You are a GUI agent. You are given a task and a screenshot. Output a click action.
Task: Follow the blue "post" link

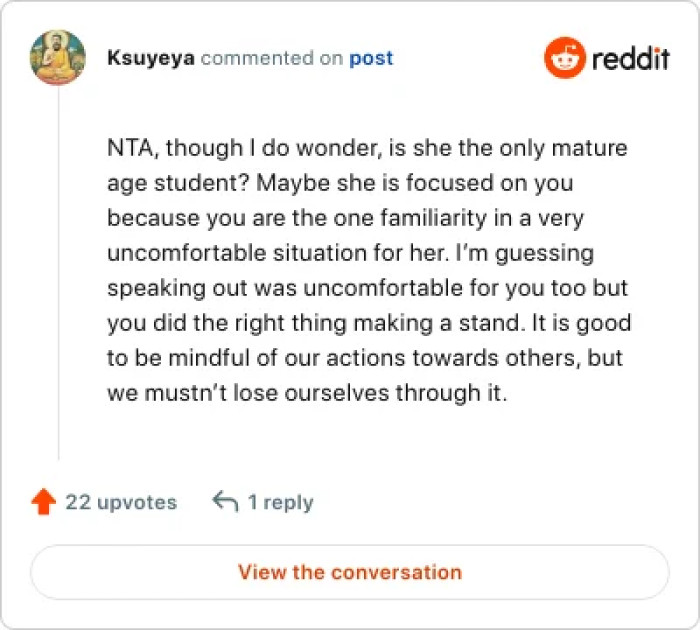pos(371,58)
